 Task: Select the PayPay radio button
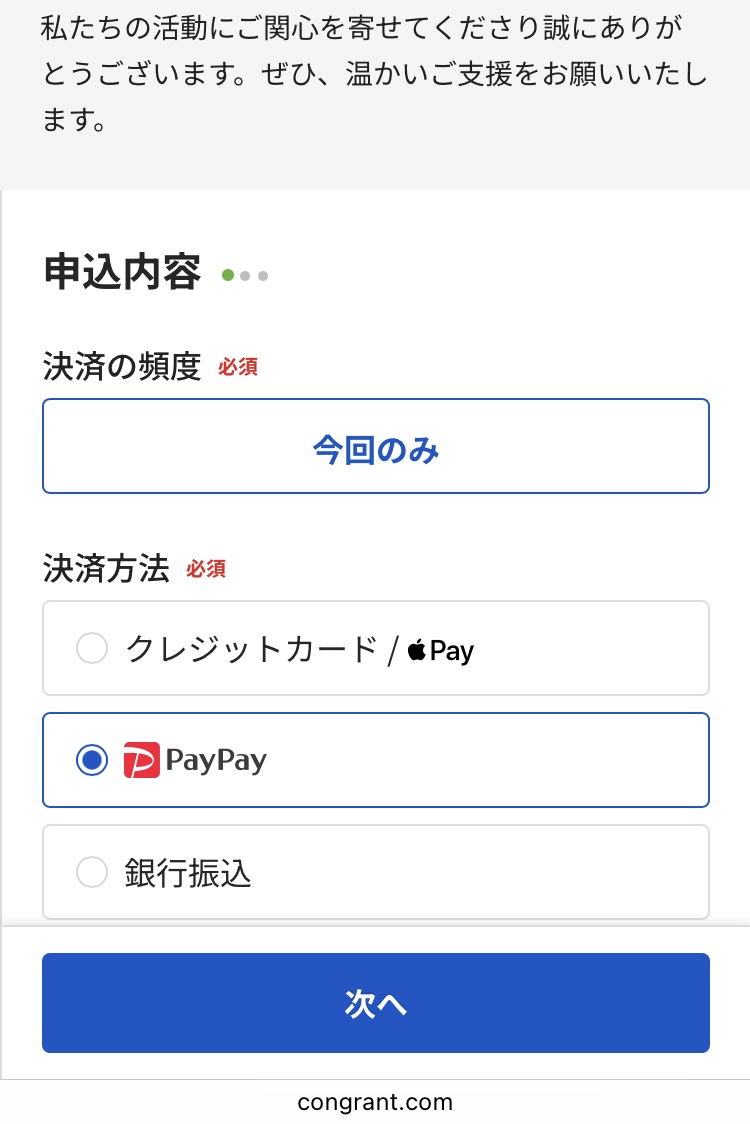92,761
